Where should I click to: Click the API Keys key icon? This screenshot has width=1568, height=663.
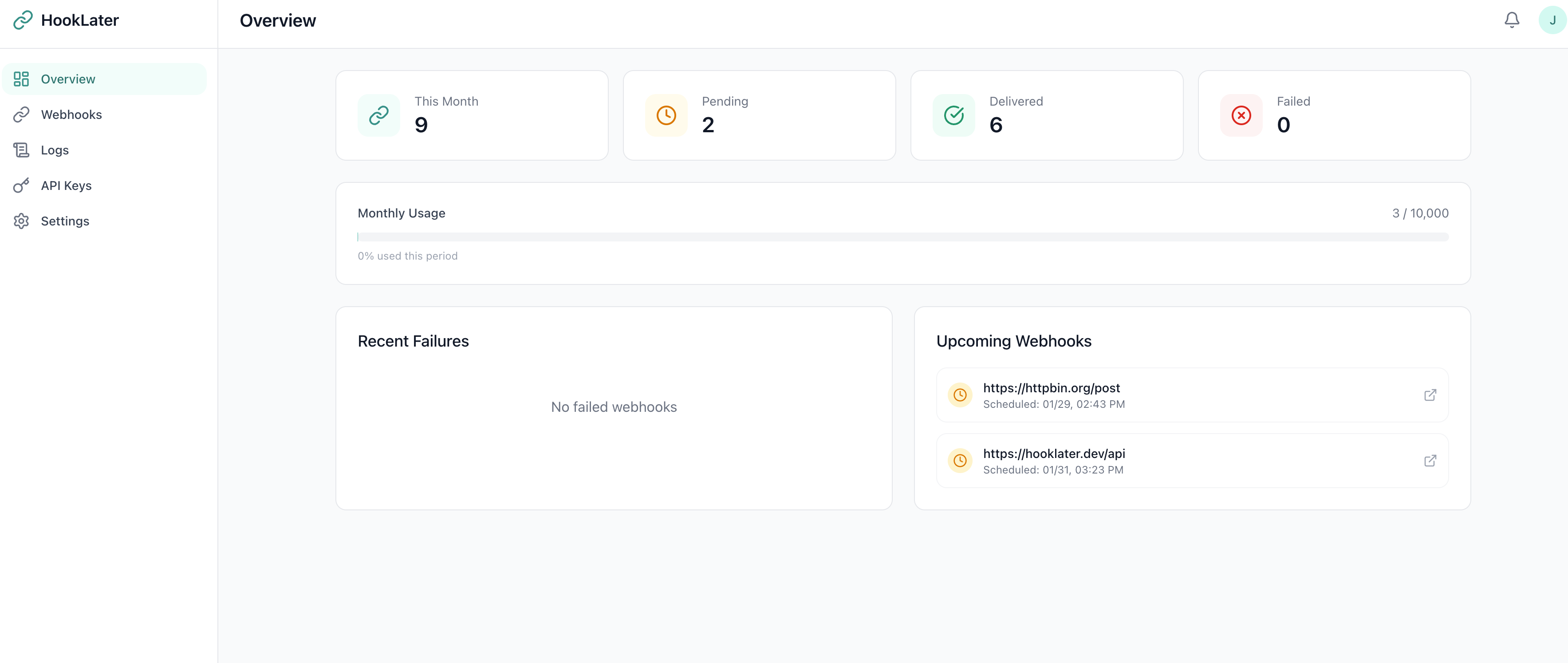[21, 185]
